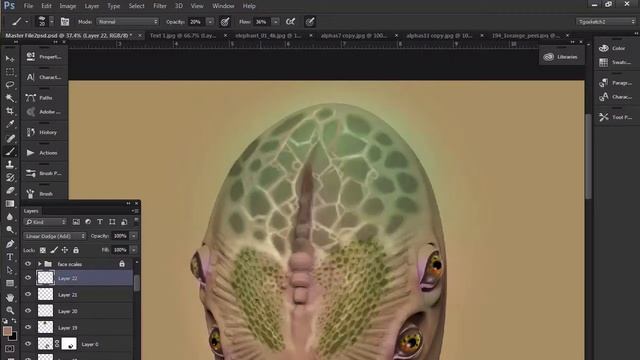Open the Actions panel
This screenshot has height=360, width=640.
point(42,153)
